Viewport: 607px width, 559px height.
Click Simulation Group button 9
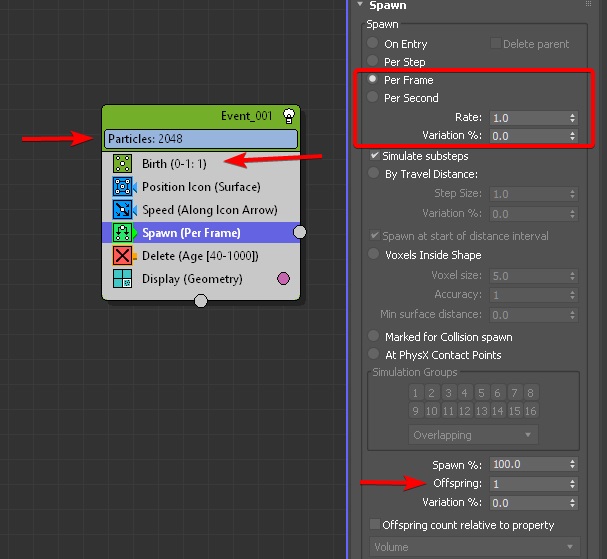point(415,410)
